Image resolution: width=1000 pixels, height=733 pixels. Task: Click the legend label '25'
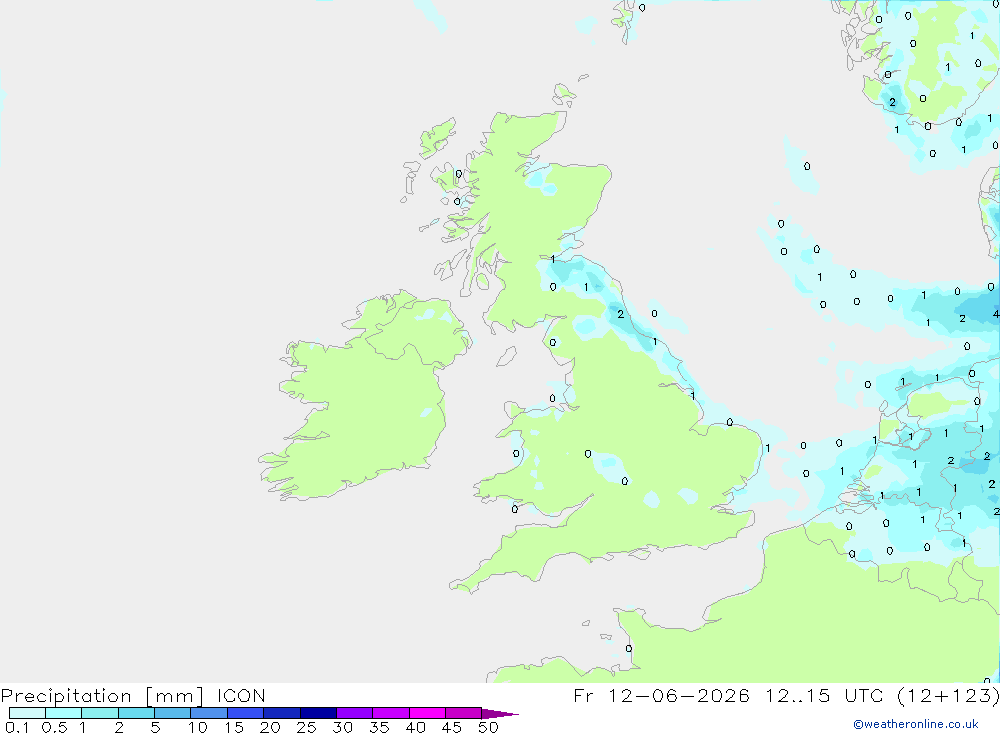306,727
